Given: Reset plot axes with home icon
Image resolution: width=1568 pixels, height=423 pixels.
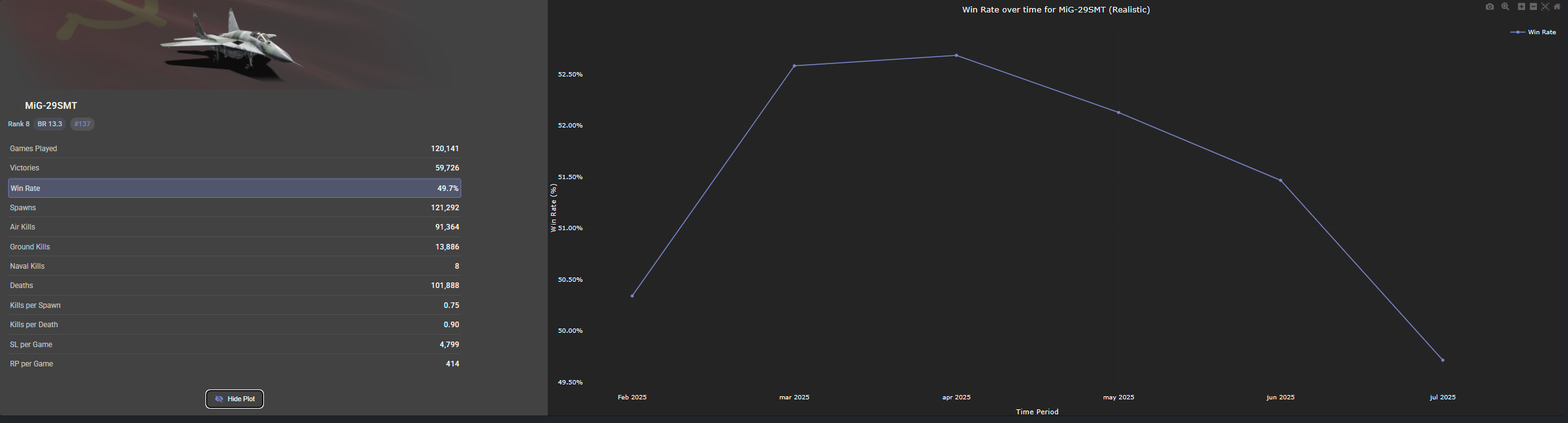Looking at the screenshot, I should pos(1557,6).
